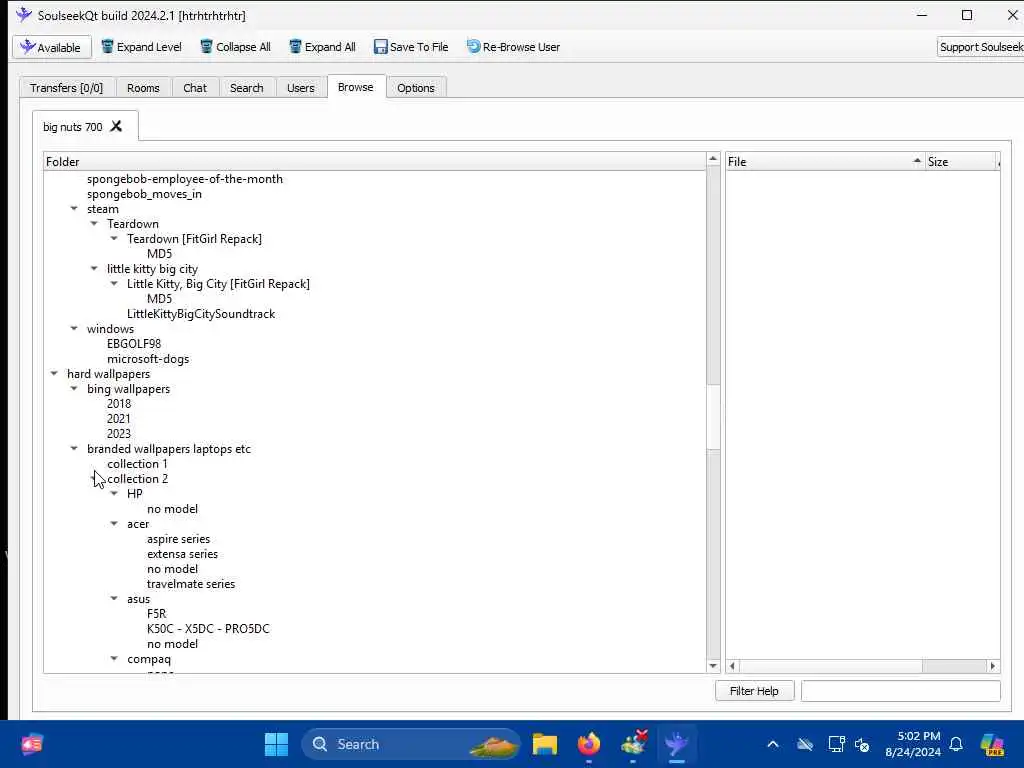Collapse the asus folder arrow

pos(114,599)
